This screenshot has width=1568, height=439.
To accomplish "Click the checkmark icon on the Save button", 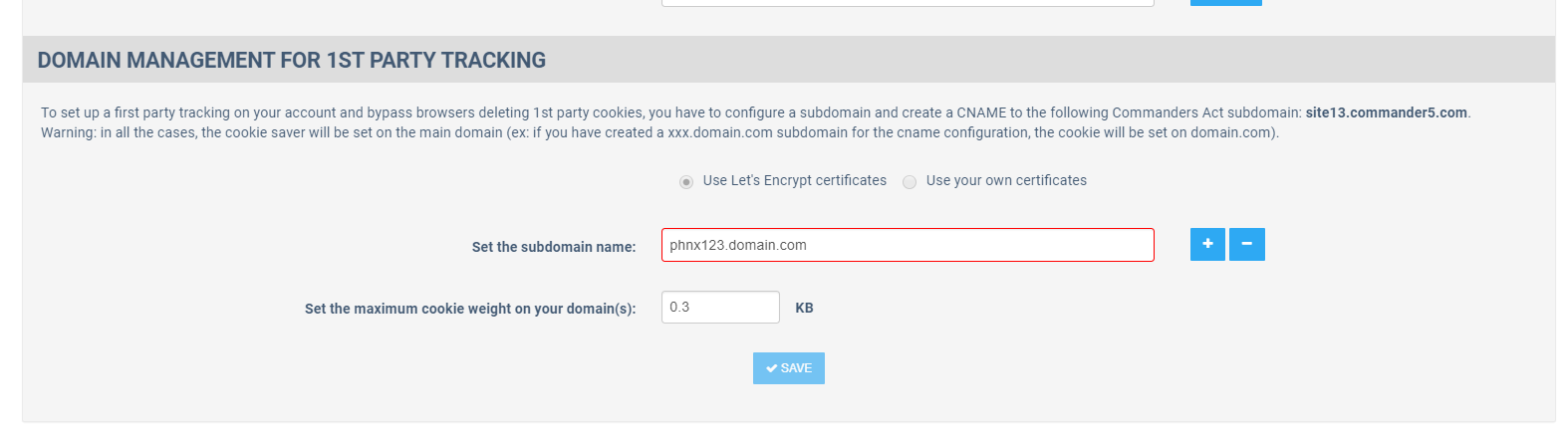I will coord(771,368).
